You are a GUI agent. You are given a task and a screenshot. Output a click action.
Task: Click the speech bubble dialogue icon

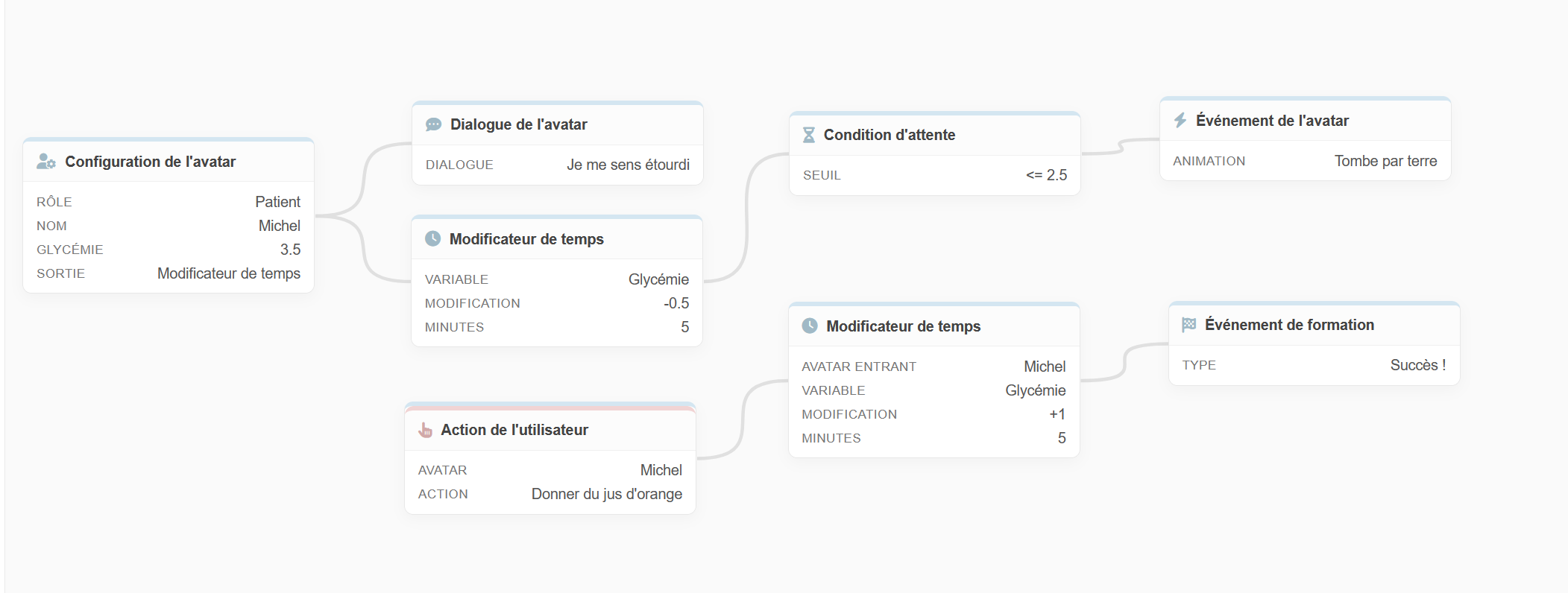point(433,124)
